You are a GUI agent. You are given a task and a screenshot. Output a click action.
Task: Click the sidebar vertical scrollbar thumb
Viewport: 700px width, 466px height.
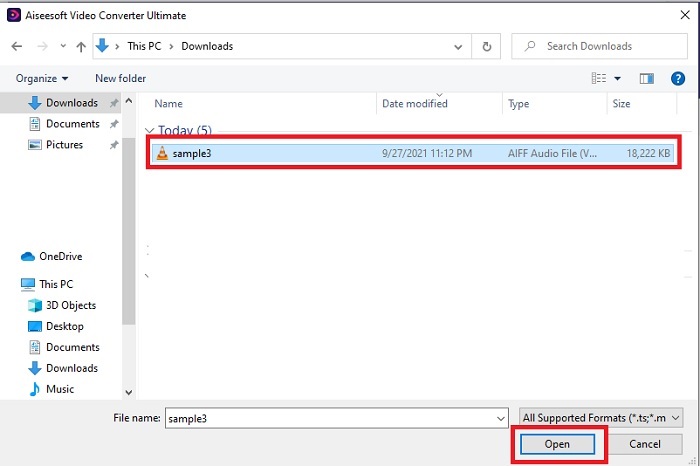point(129,231)
